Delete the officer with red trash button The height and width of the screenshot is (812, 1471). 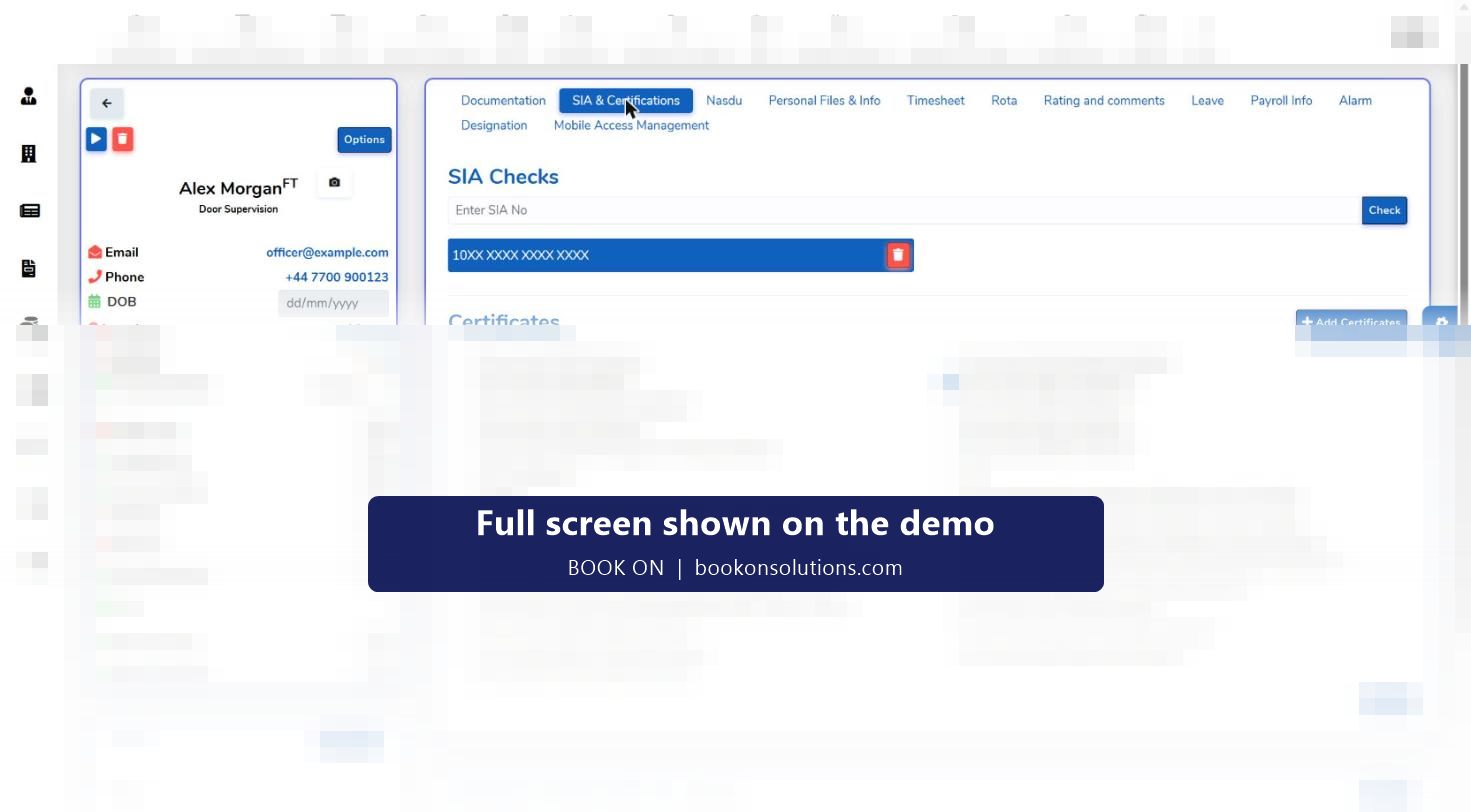coord(122,139)
